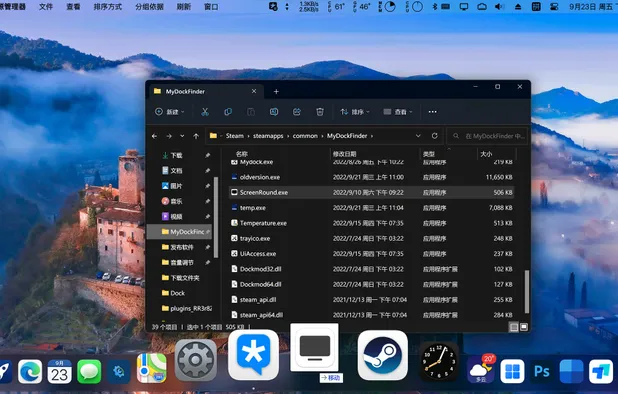Viewport: 618px width, 394px height.
Task: Open the 排序 (Sort) dropdown
Action: [355, 112]
